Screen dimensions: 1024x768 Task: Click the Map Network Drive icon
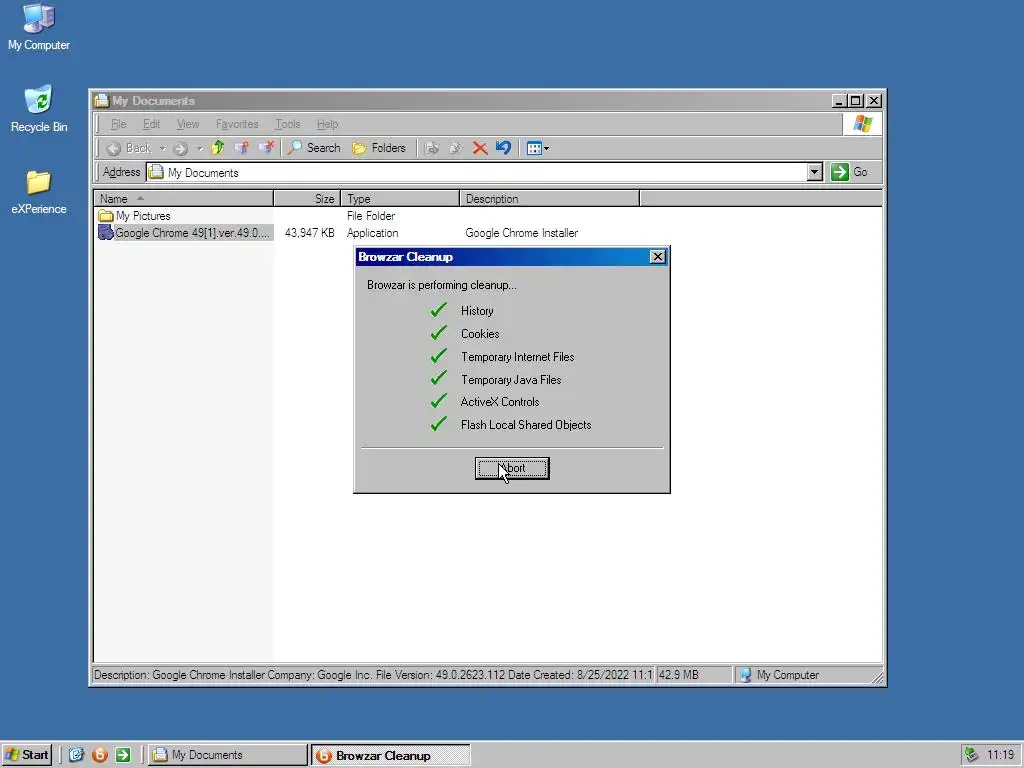tap(242, 148)
